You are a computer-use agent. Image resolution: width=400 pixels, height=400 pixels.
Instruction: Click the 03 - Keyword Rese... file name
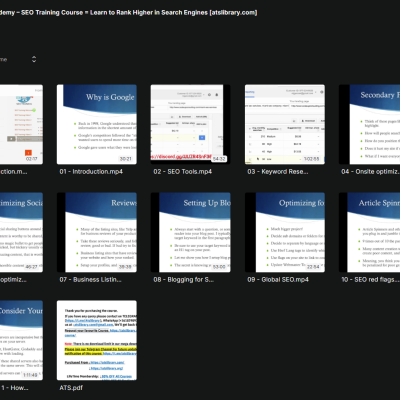[278, 172]
